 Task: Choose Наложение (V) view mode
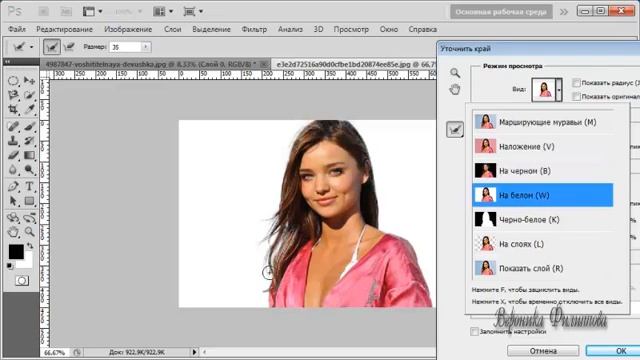click(543, 146)
